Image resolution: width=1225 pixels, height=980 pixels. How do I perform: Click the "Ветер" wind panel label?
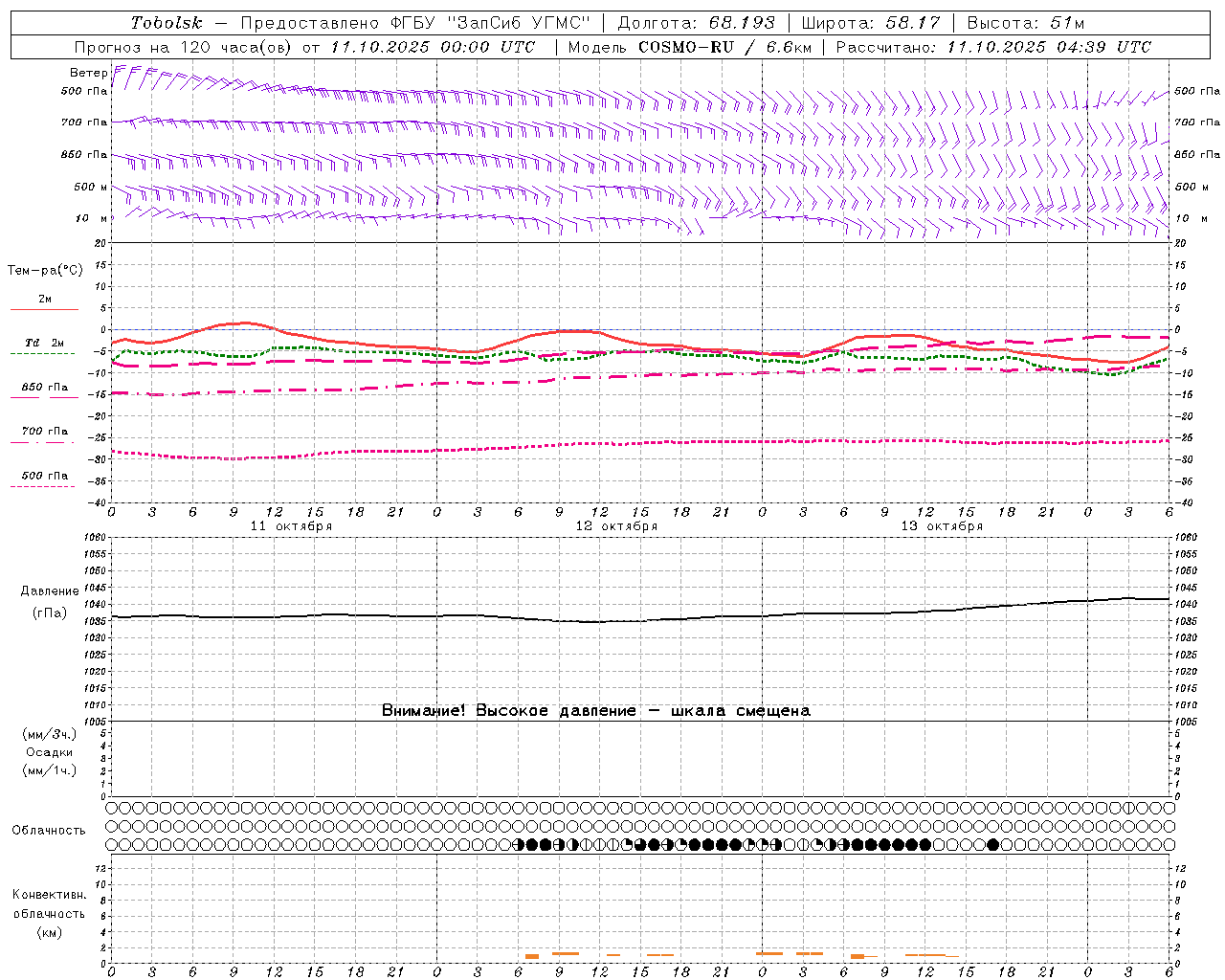click(x=88, y=73)
